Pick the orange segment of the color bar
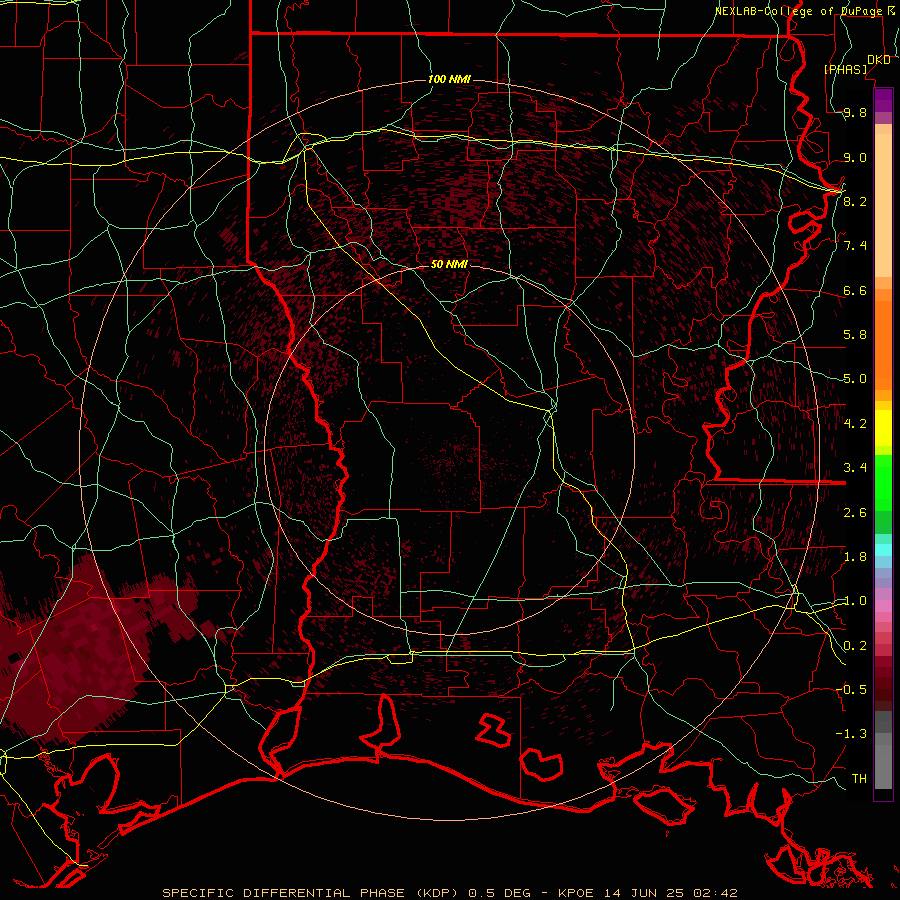This screenshot has width=900, height=900. pyautogui.click(x=883, y=344)
